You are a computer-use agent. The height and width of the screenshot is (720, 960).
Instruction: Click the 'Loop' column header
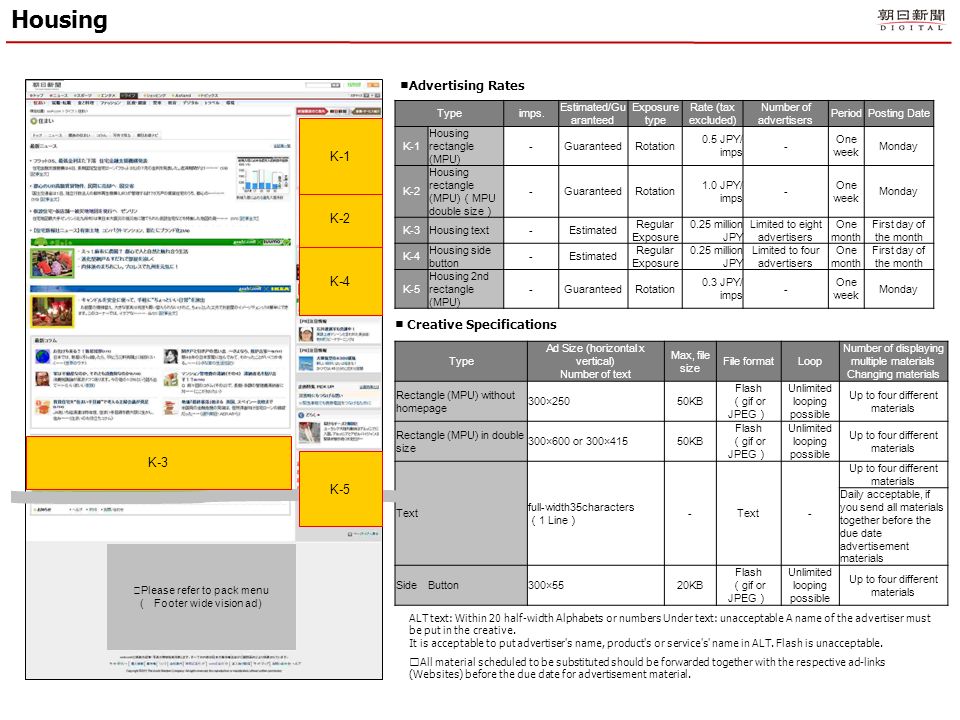(809, 361)
